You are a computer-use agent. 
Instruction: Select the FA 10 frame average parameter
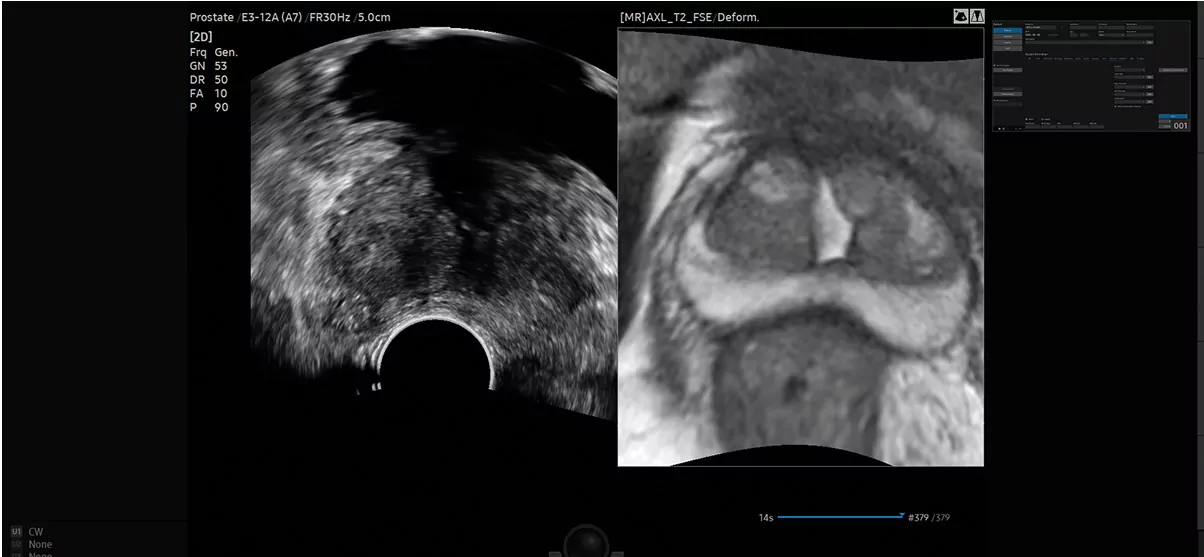209,93
